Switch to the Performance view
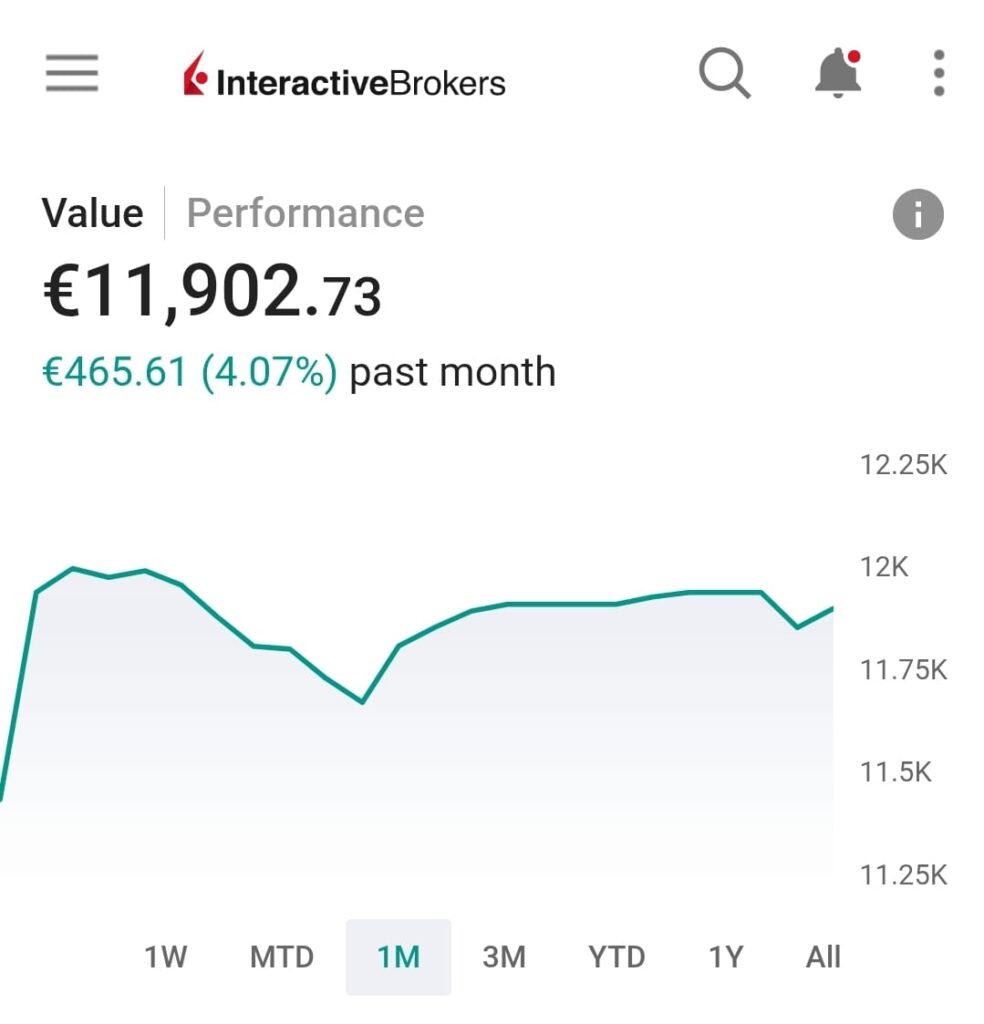The height and width of the screenshot is (1024, 984). [305, 213]
